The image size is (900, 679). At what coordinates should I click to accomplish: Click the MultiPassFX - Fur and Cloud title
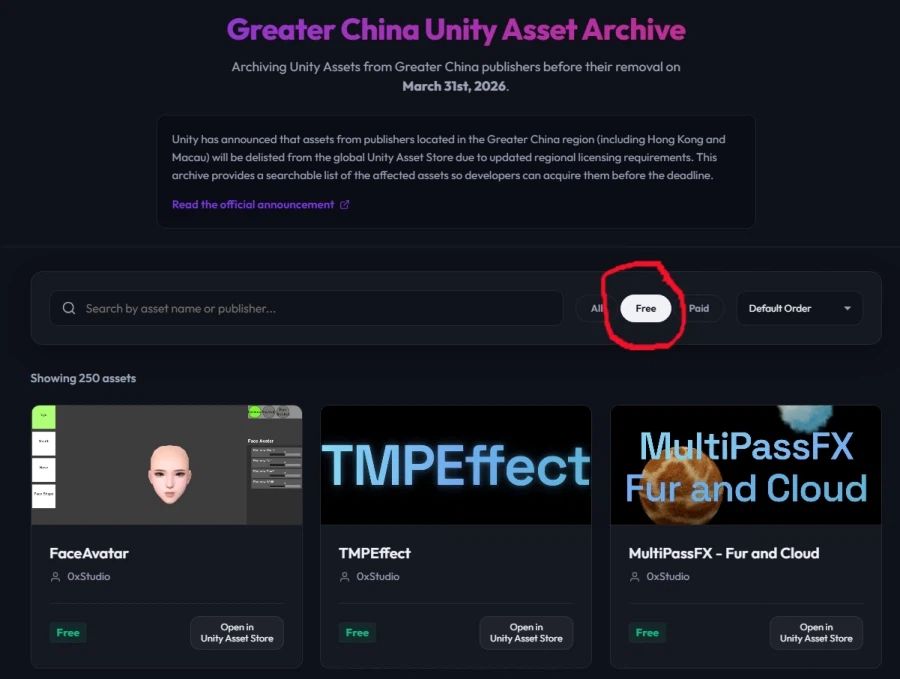(724, 553)
